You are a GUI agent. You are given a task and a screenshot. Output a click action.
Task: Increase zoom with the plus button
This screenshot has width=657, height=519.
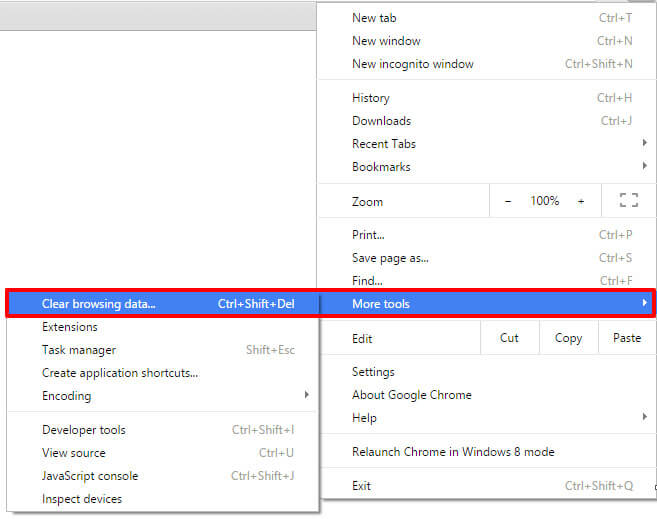coord(581,201)
